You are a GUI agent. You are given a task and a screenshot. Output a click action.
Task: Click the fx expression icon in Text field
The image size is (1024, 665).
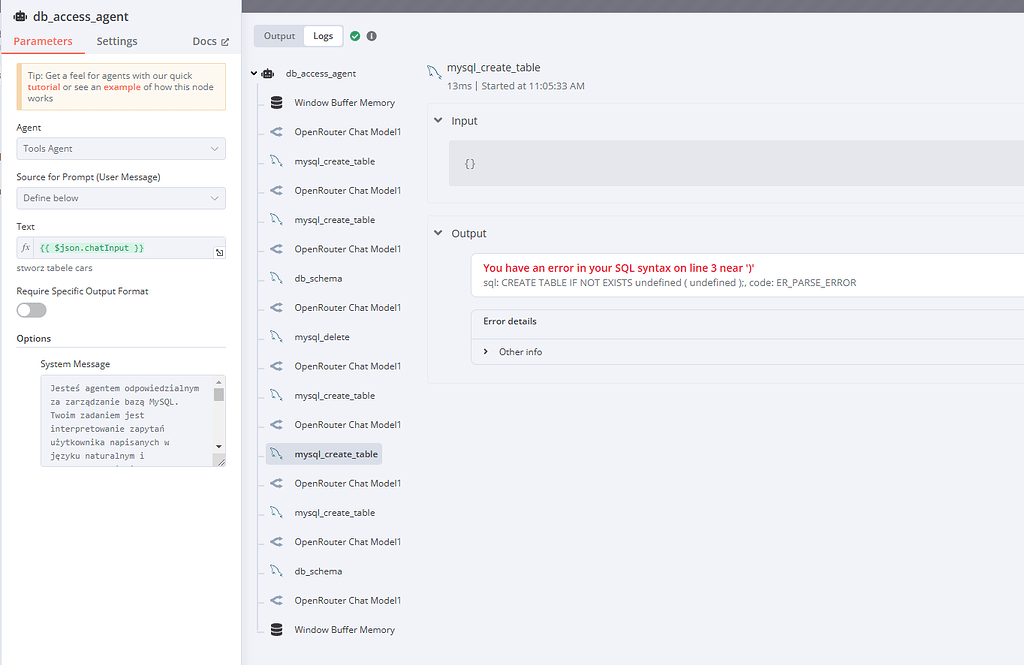coord(25,248)
